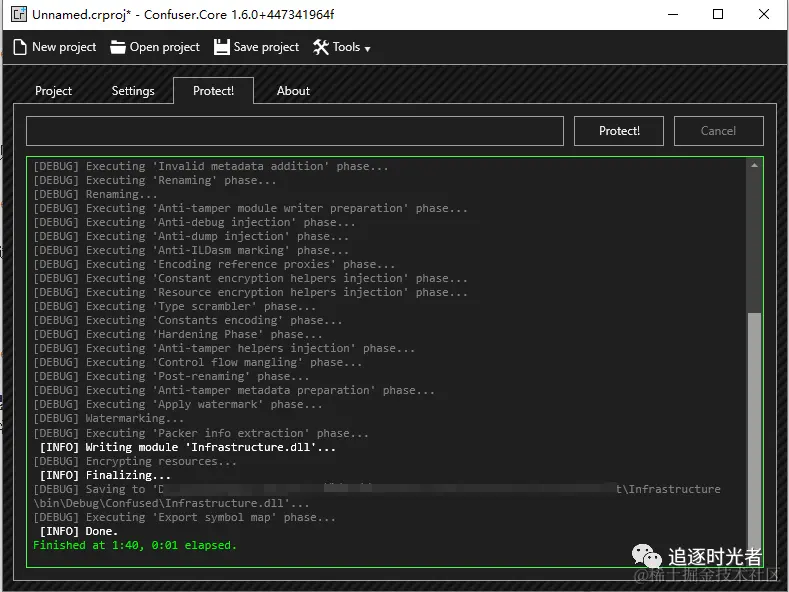Click the 'Anti-dump injection' phase log line
This screenshot has width=789, height=592.
191,236
